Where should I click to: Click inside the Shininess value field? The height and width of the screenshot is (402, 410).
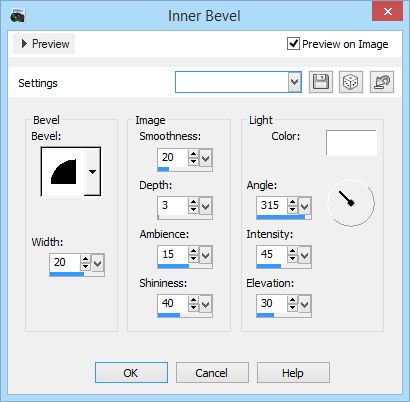(173, 303)
